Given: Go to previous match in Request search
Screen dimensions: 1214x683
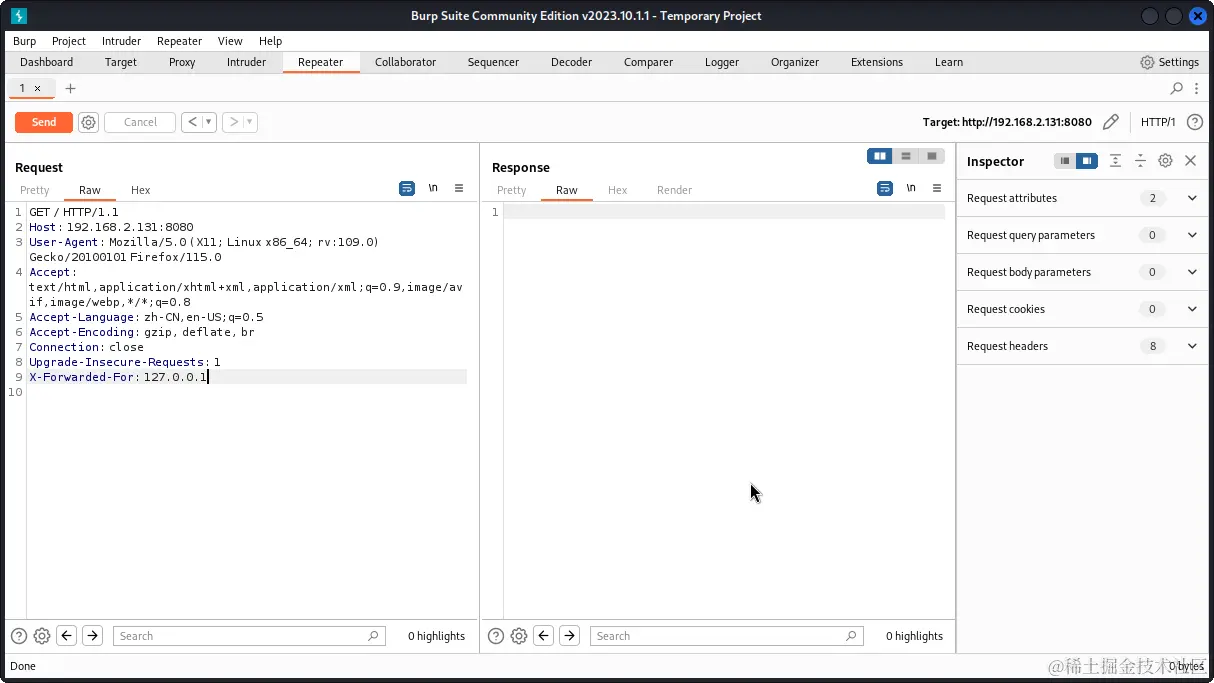Looking at the screenshot, I should click(67, 635).
